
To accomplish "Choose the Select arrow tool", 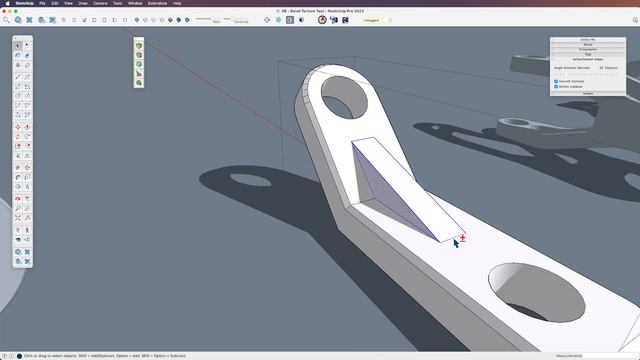I will (18, 45).
